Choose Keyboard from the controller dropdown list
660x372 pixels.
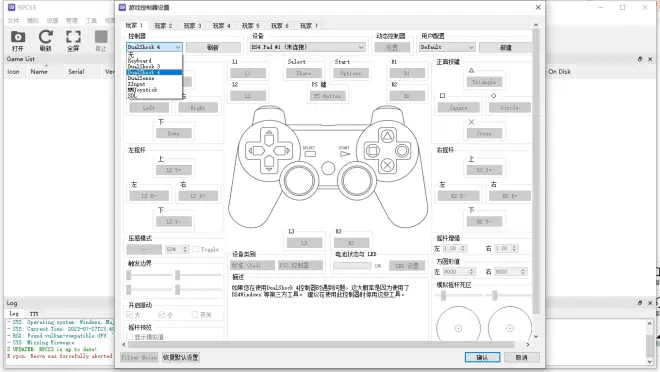154,61
